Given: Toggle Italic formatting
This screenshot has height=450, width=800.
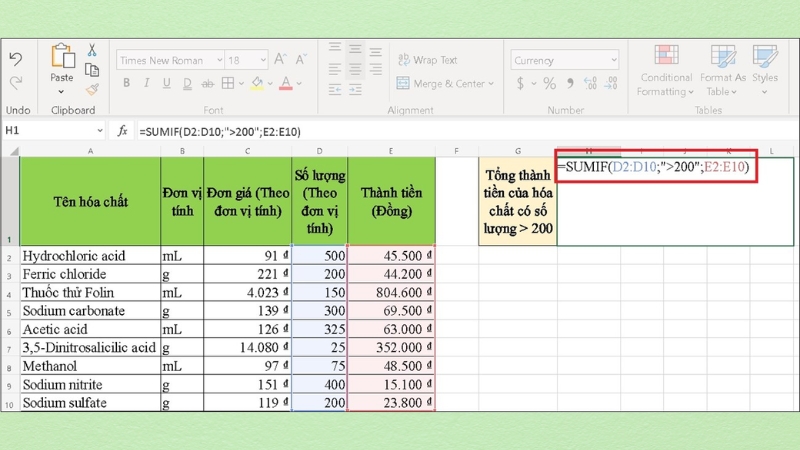Looking at the screenshot, I should pyautogui.click(x=144, y=84).
